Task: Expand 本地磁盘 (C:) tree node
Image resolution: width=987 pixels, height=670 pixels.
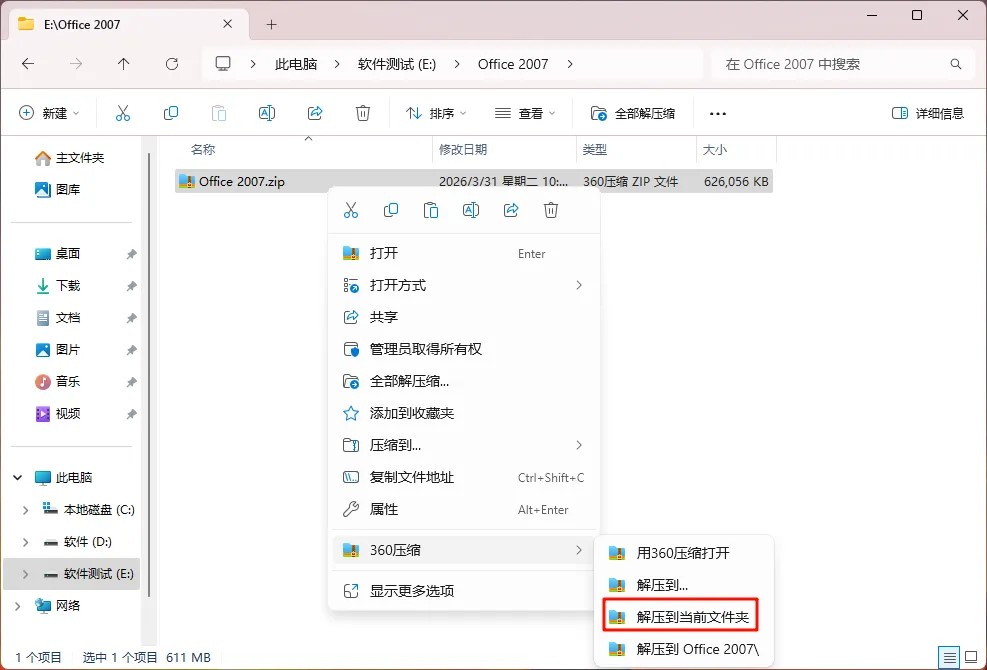Action: tap(25, 510)
